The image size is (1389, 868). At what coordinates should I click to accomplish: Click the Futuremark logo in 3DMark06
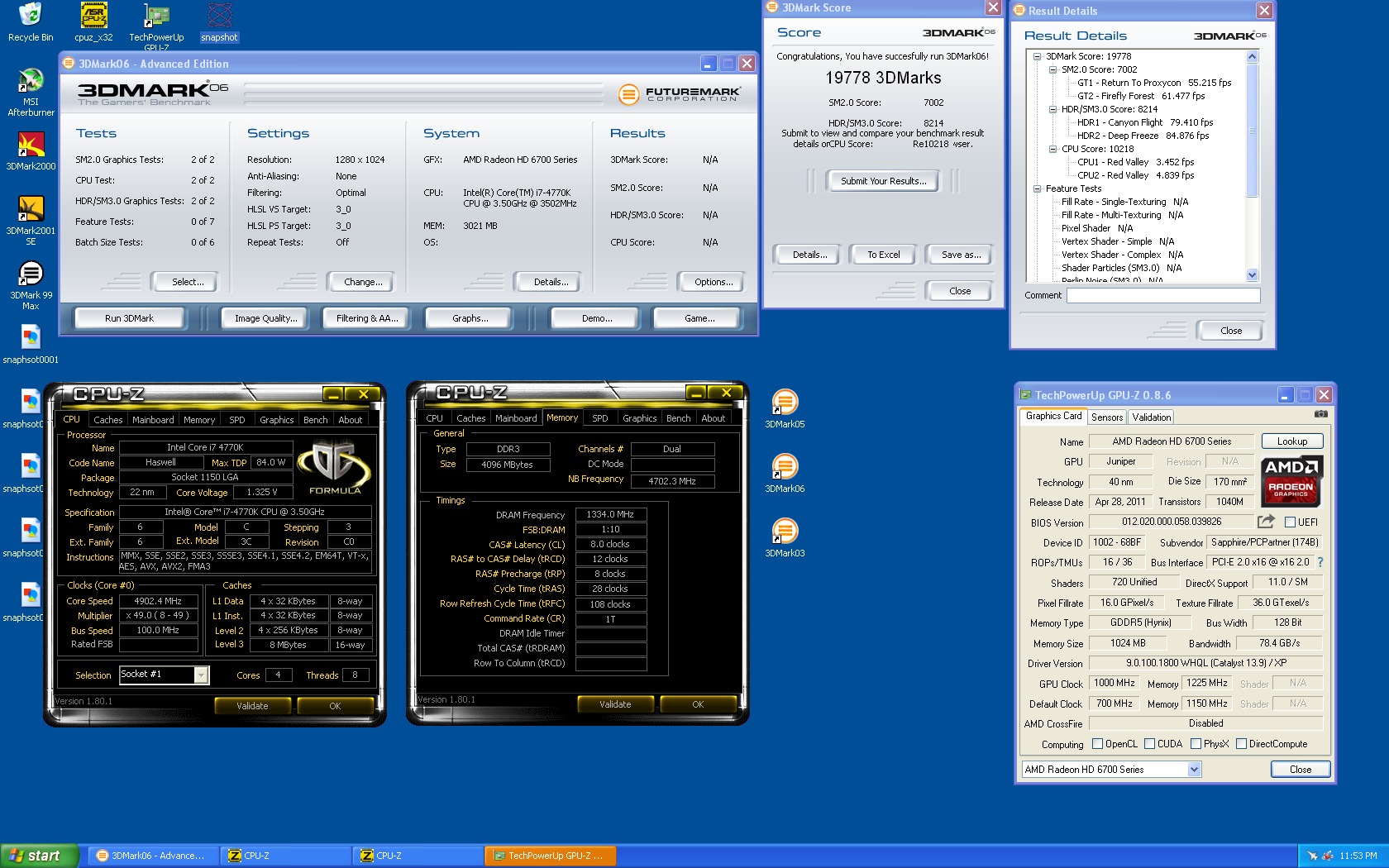tap(680, 94)
